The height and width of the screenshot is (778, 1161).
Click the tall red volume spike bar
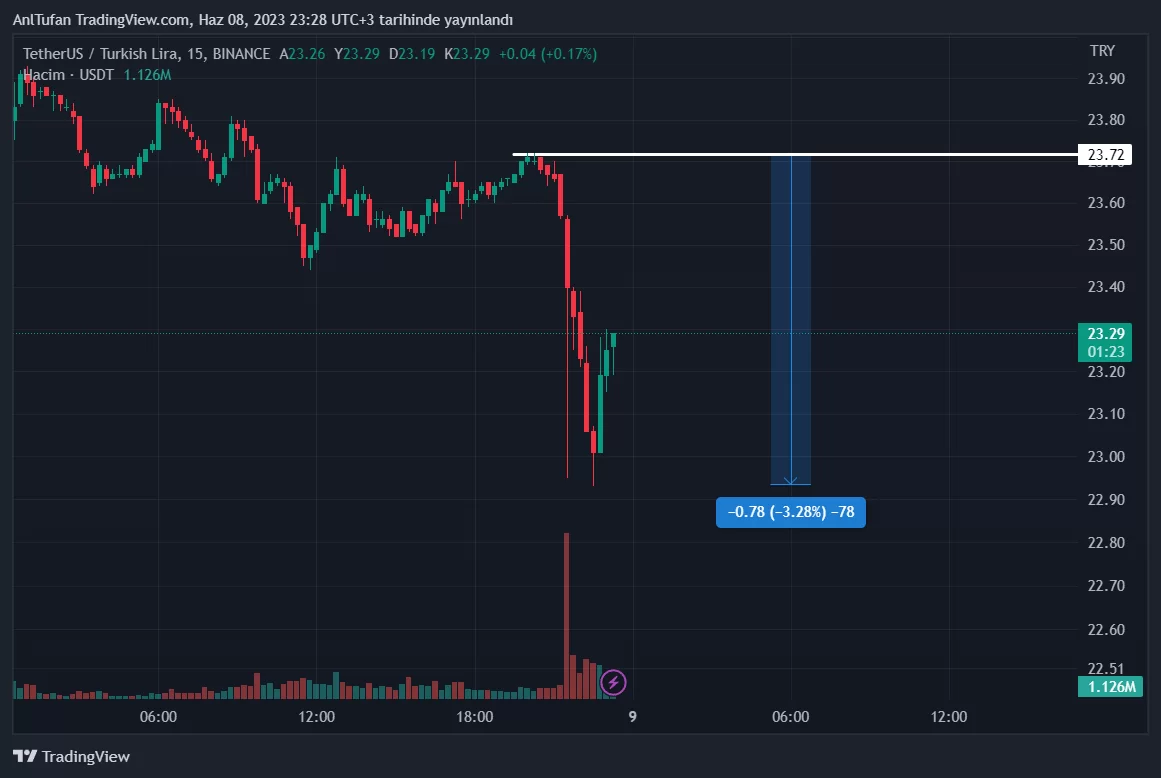[566, 610]
